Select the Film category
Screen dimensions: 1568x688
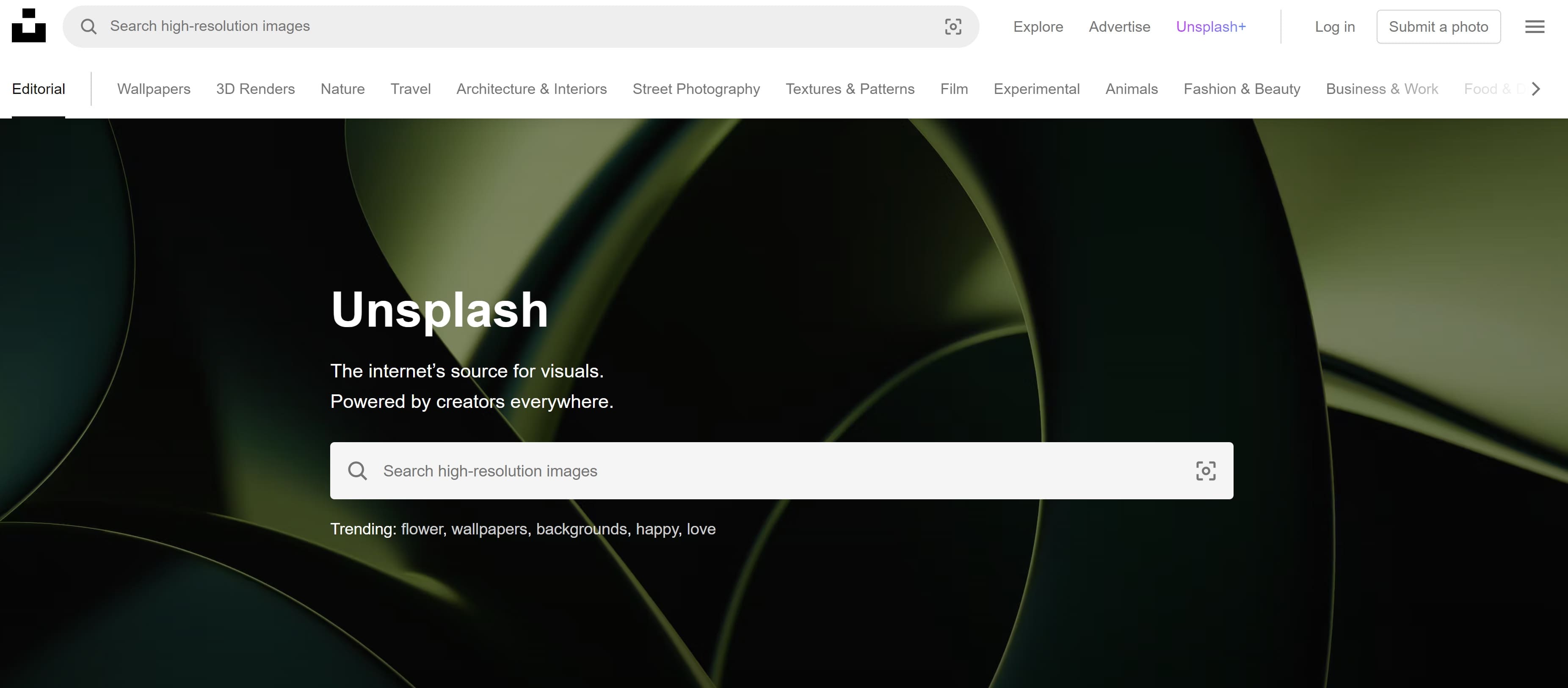[954, 89]
